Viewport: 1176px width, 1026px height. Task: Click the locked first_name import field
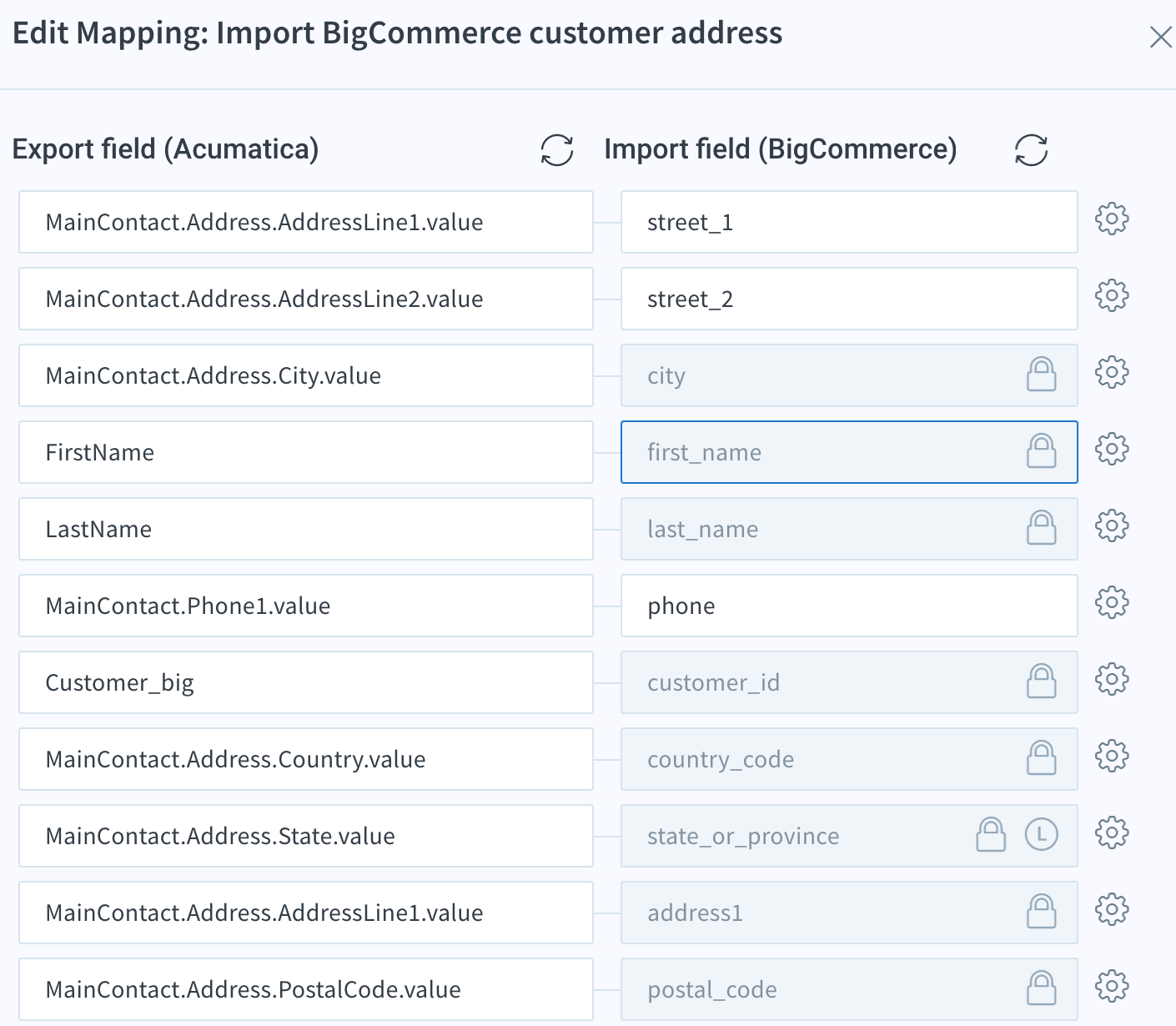click(x=849, y=452)
